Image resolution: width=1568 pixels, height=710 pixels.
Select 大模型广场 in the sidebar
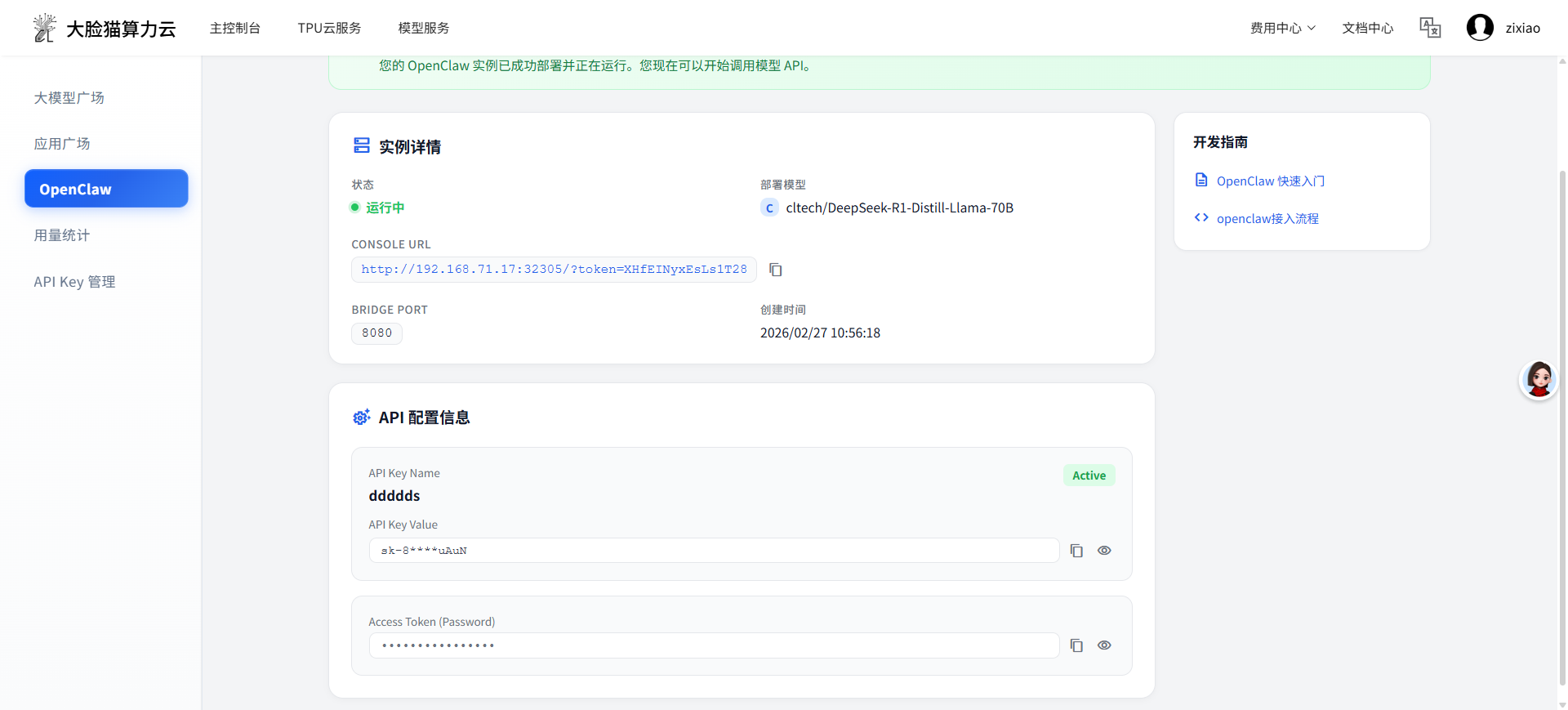tap(69, 98)
